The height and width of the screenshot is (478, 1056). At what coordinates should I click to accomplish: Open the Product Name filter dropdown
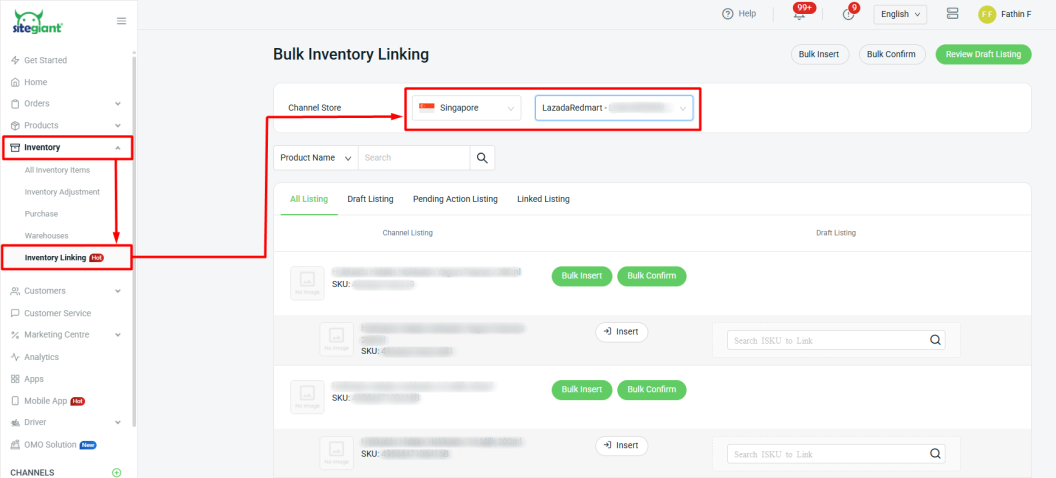pyautogui.click(x=315, y=158)
